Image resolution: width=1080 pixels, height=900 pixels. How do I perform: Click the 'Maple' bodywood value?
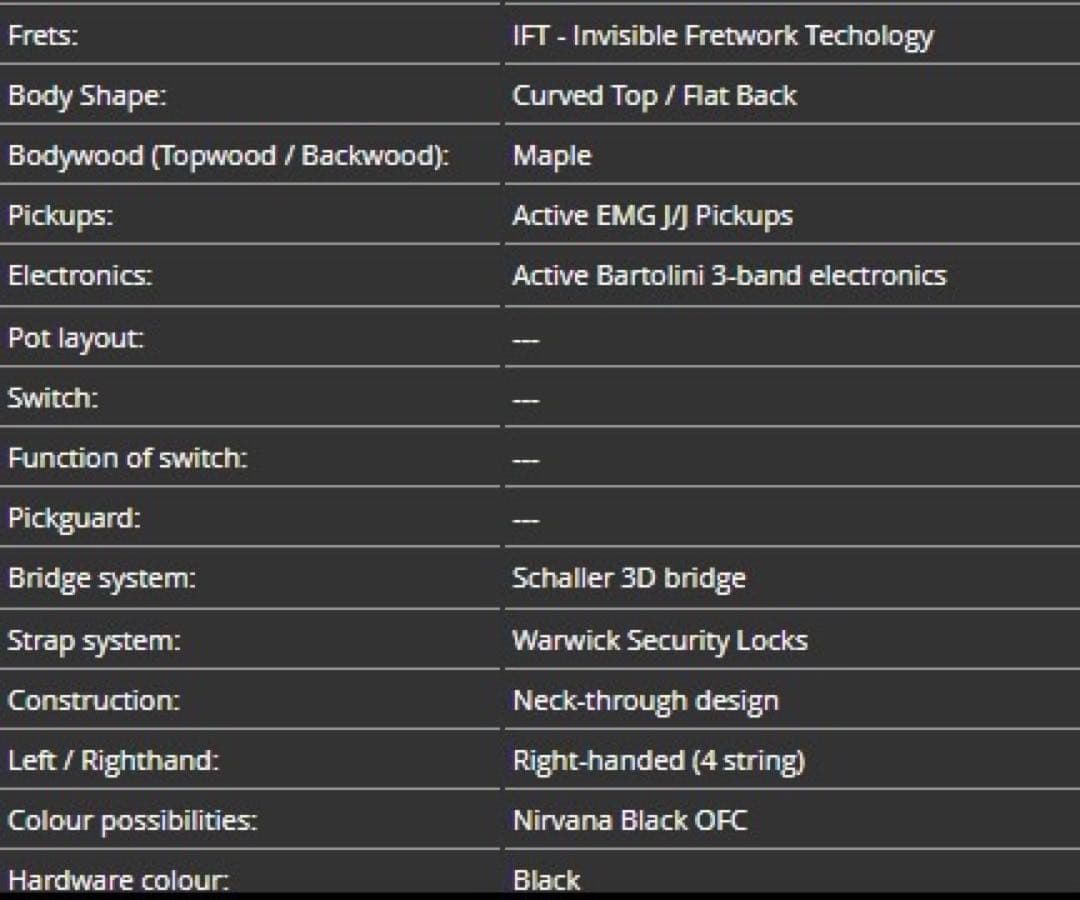tap(551, 156)
